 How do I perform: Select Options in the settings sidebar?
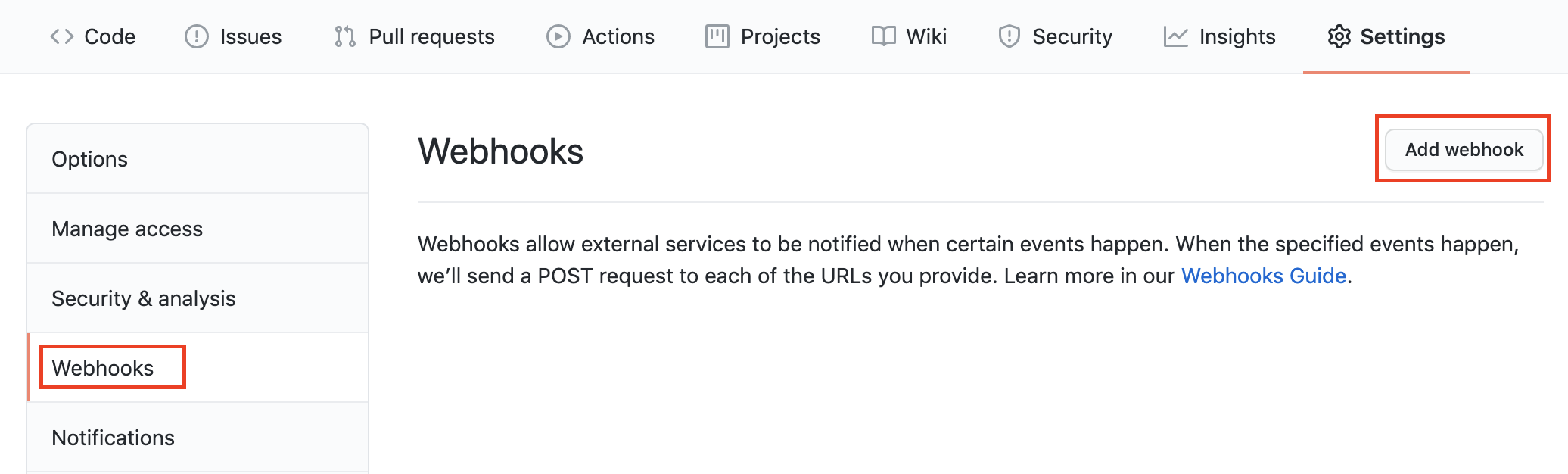coord(90,159)
